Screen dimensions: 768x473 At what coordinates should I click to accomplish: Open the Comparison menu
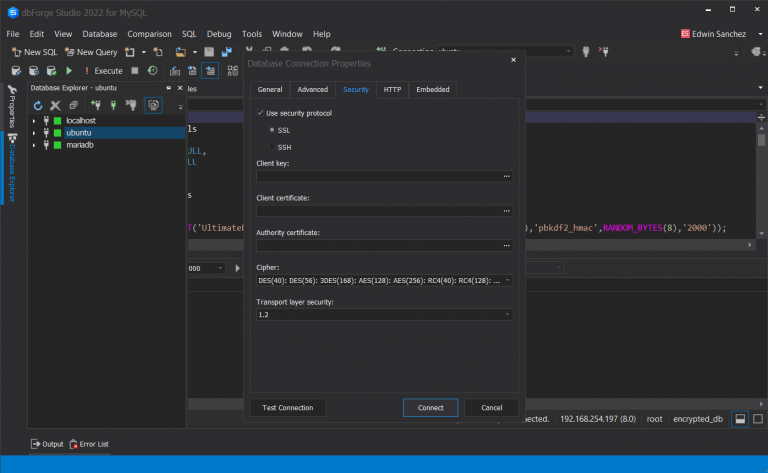pos(149,34)
